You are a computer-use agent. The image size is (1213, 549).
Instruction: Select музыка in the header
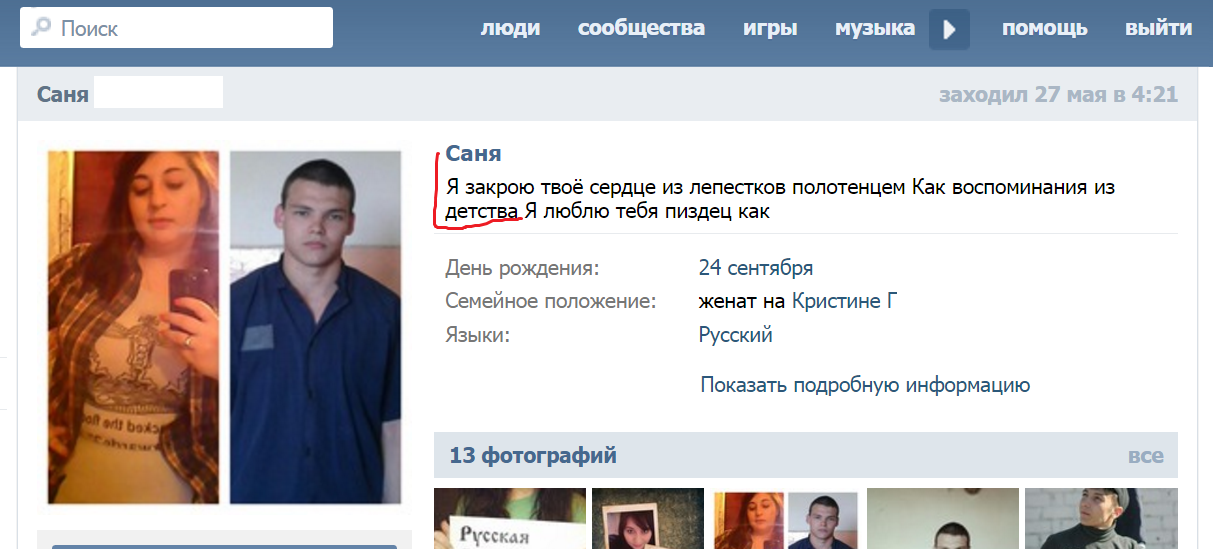(x=875, y=28)
